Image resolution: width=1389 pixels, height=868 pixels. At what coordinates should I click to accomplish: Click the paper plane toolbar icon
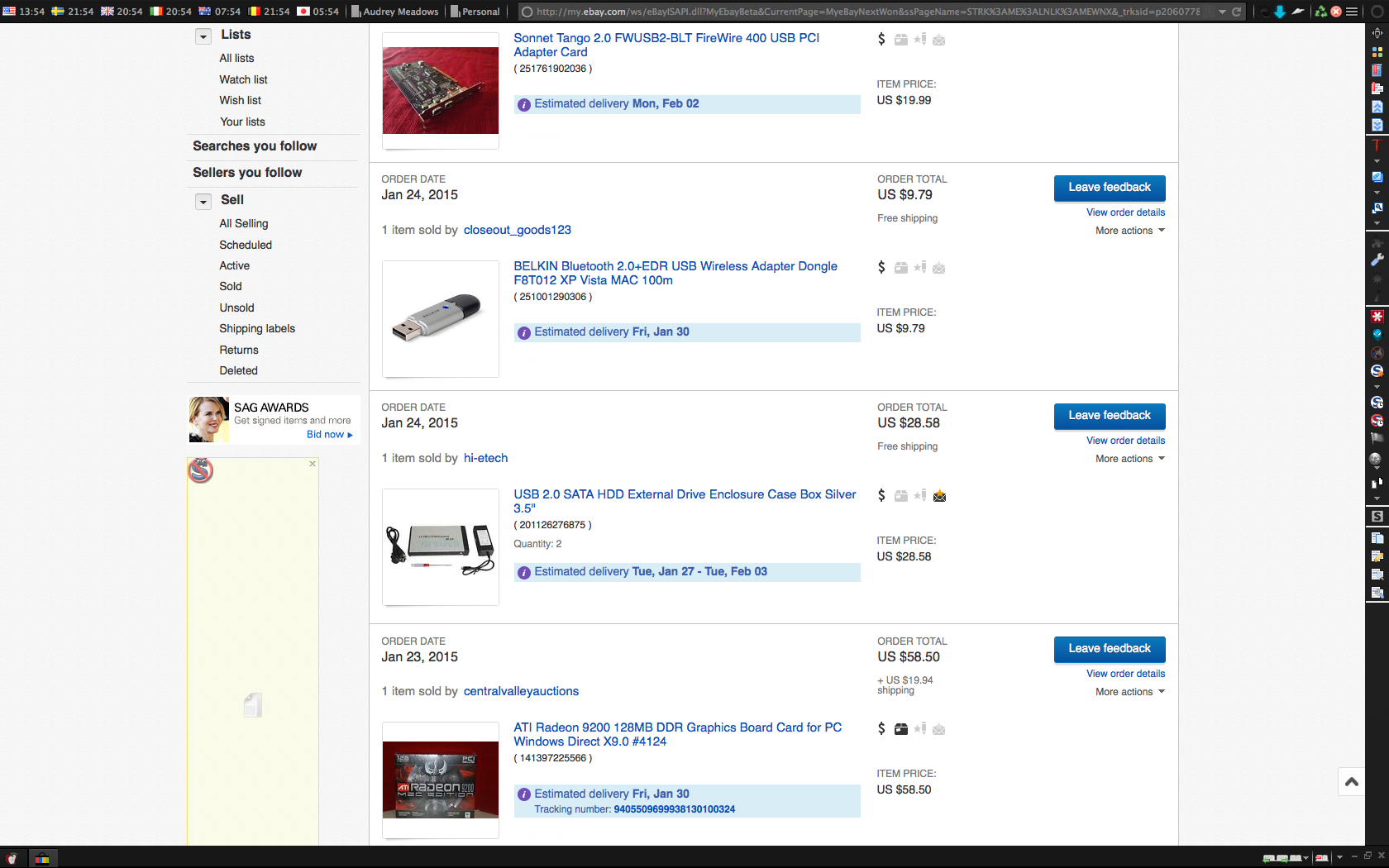click(x=1298, y=12)
